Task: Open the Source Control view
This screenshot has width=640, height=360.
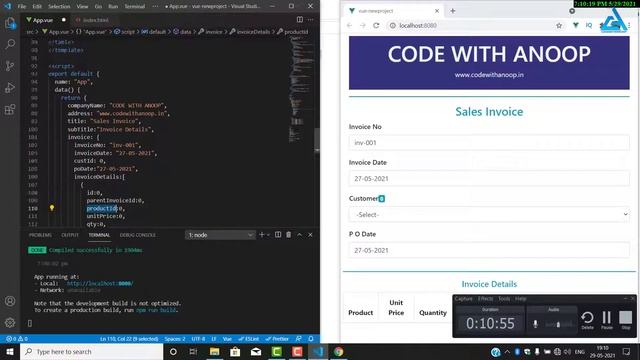Action: click(10, 66)
